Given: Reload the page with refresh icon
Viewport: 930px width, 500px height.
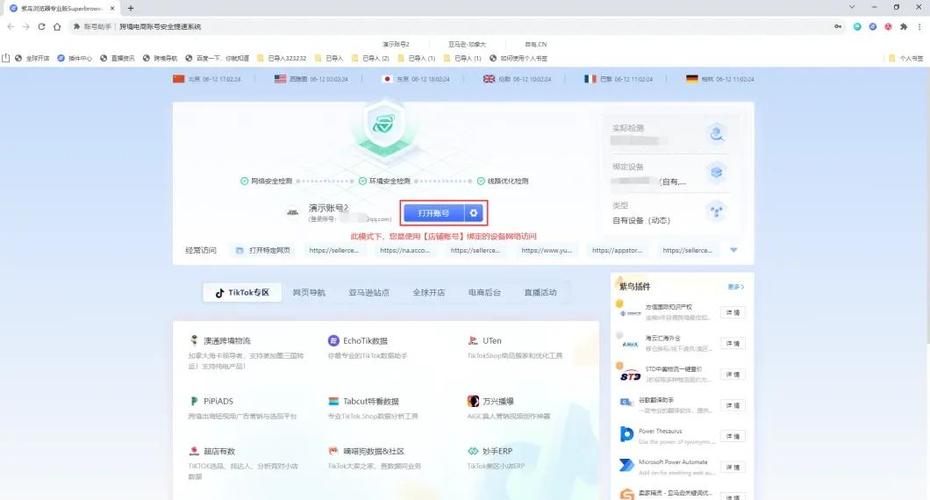Looking at the screenshot, I should [41, 27].
